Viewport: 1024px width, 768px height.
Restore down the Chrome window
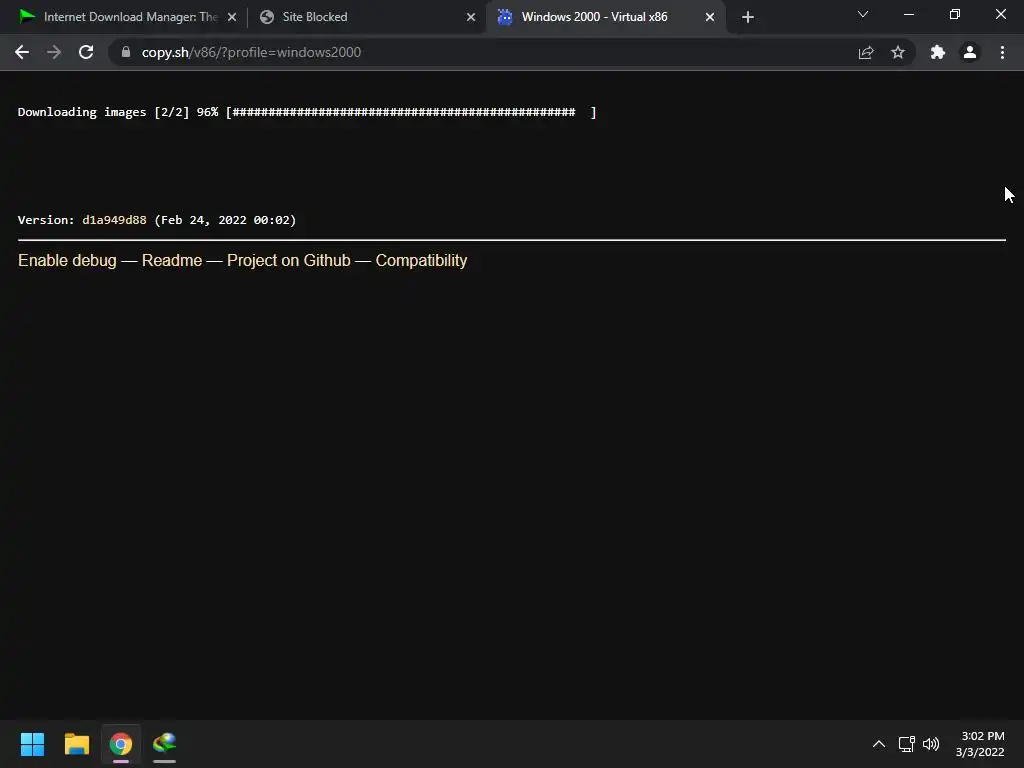955,14
